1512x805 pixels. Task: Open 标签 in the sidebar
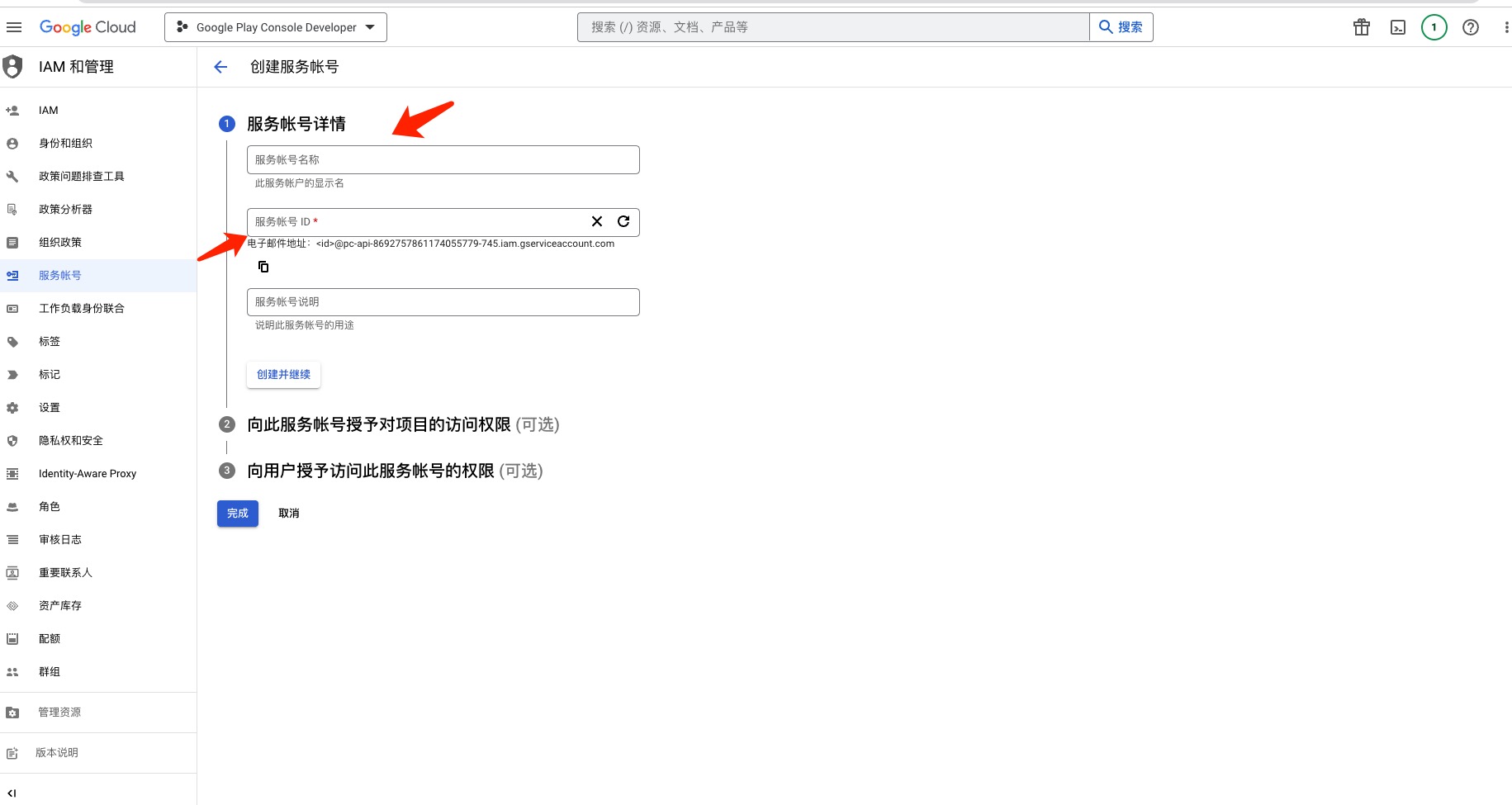coord(98,341)
